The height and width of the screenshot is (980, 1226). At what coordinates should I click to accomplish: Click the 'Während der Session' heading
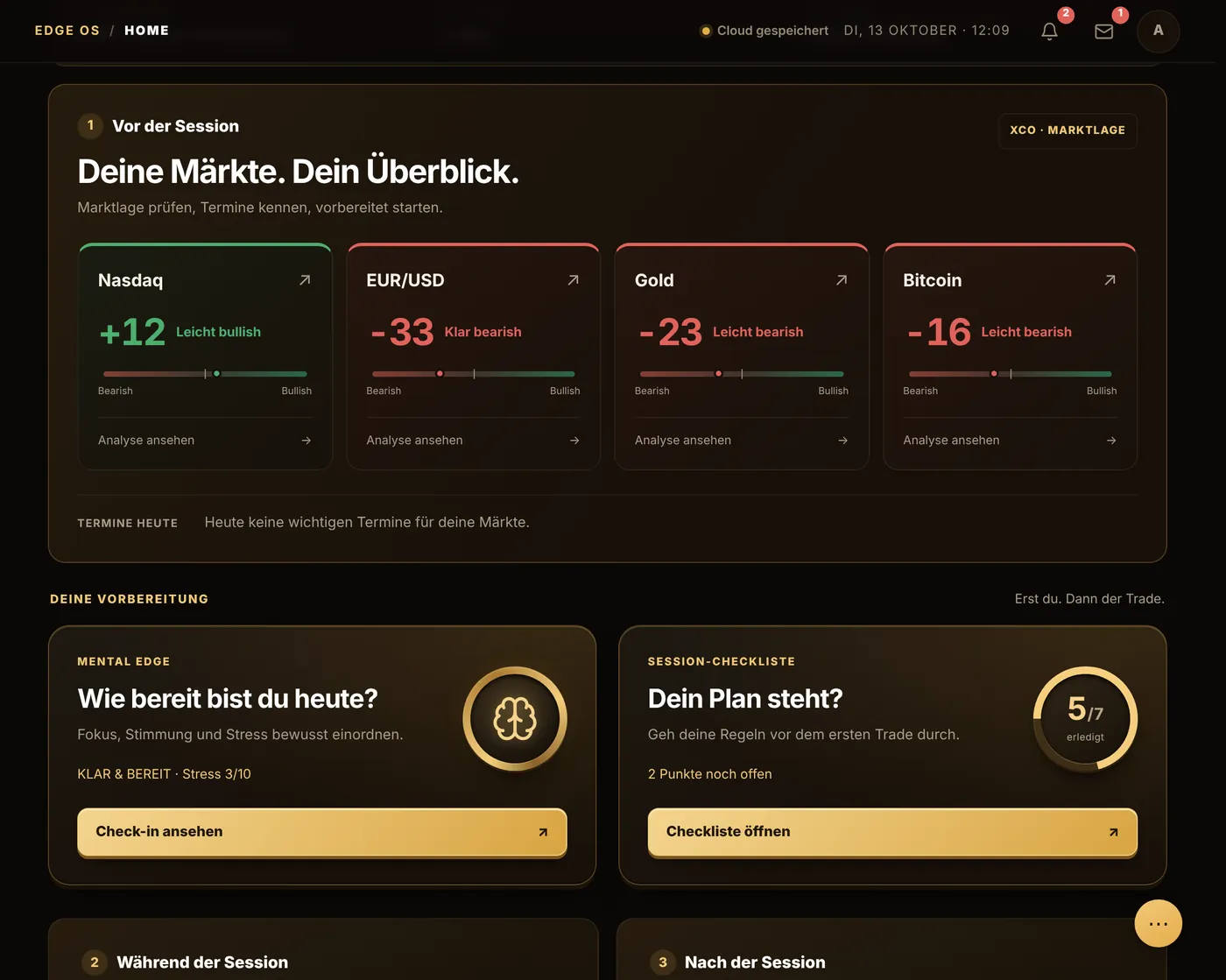click(202, 962)
